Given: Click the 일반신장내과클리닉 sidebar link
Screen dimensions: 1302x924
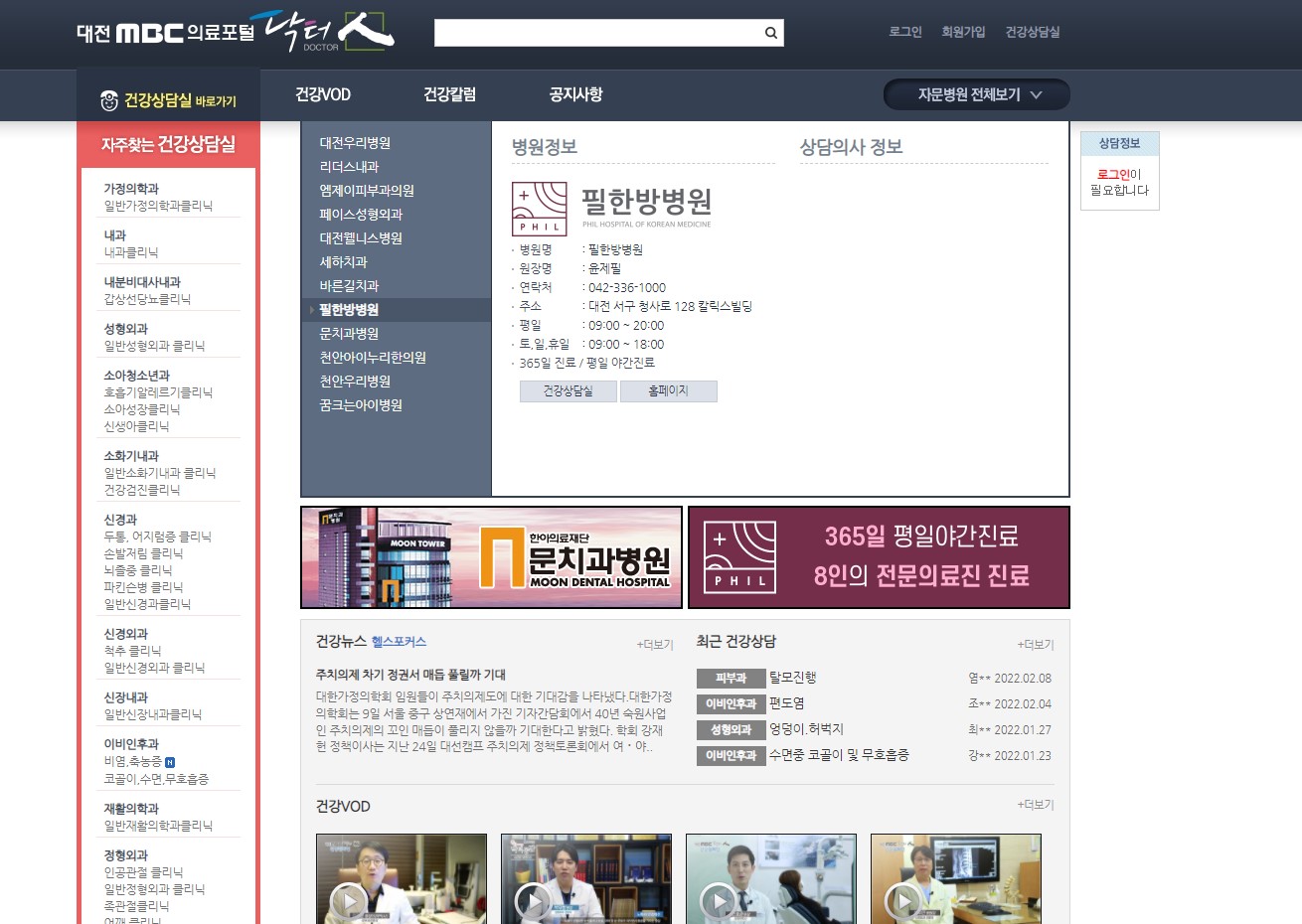Looking at the screenshot, I should [153, 714].
